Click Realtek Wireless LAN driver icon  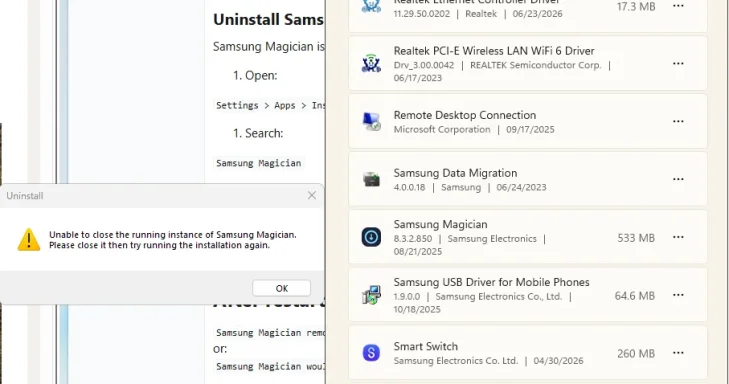[371, 63]
